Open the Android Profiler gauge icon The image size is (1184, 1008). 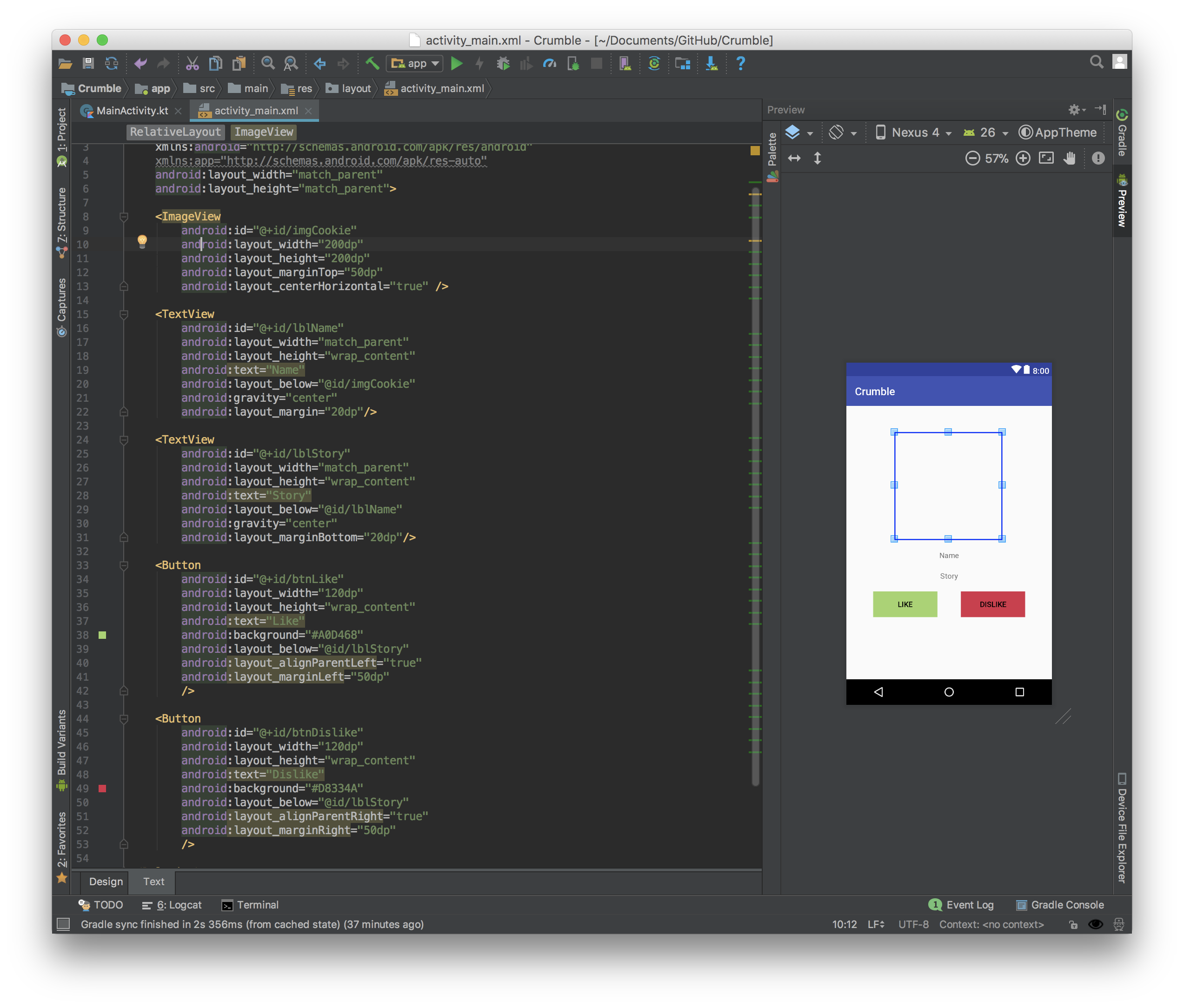(550, 63)
